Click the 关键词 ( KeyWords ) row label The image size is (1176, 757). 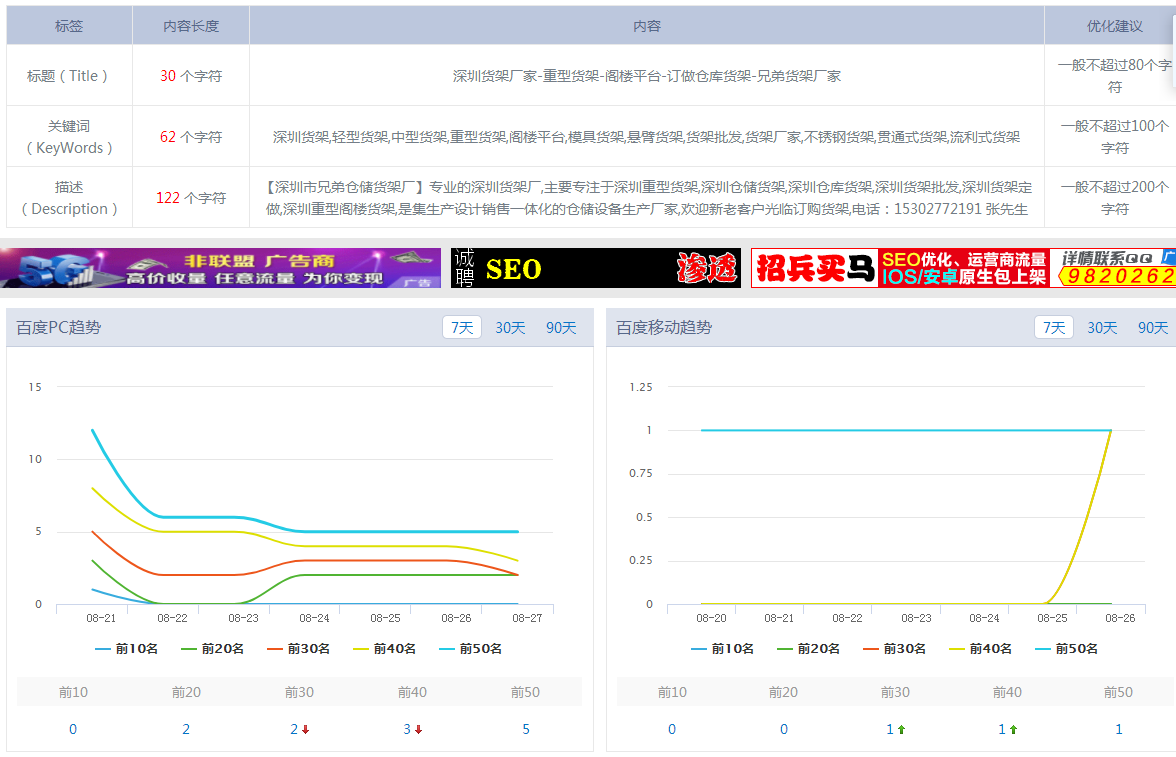click(69, 137)
